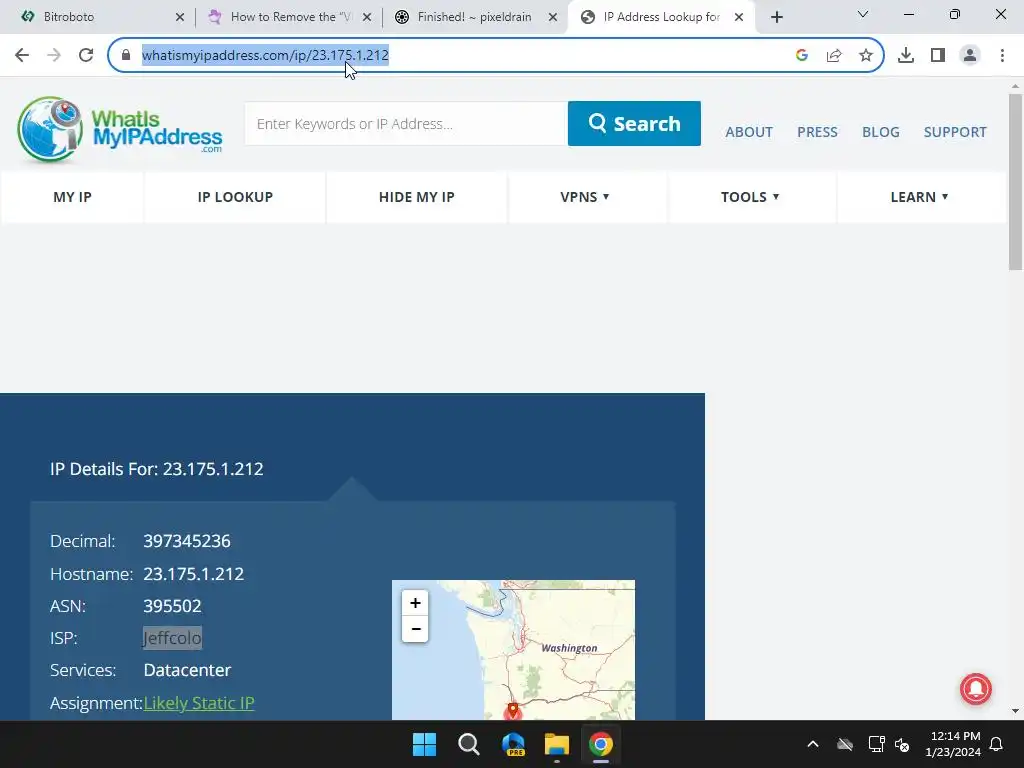Open Chrome profile menu
Image resolution: width=1024 pixels, height=768 pixels.
point(970,56)
